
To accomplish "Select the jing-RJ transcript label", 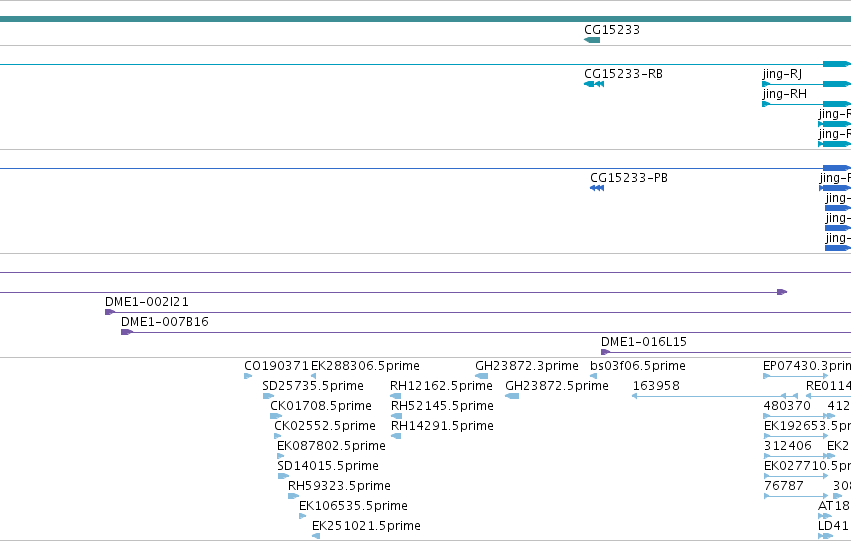I will click(782, 74).
